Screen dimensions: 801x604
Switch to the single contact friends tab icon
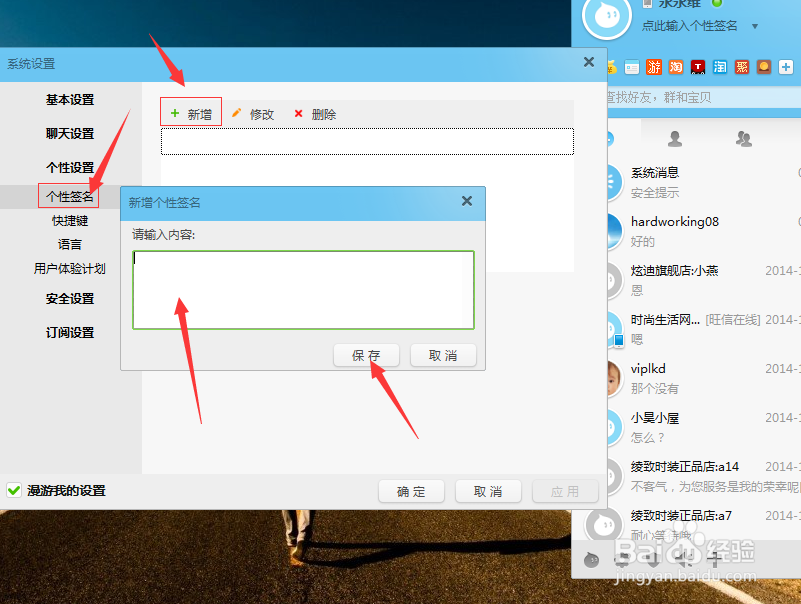675,138
